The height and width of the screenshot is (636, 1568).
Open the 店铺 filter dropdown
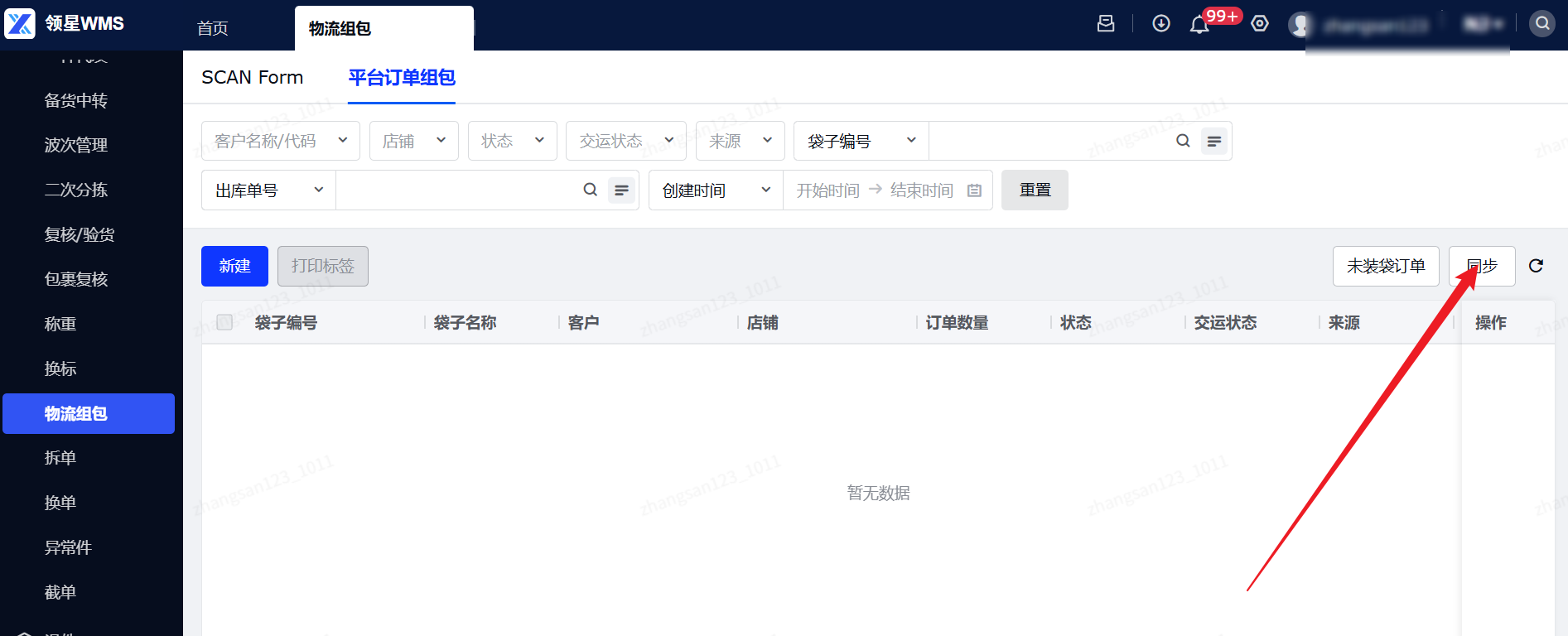point(414,141)
